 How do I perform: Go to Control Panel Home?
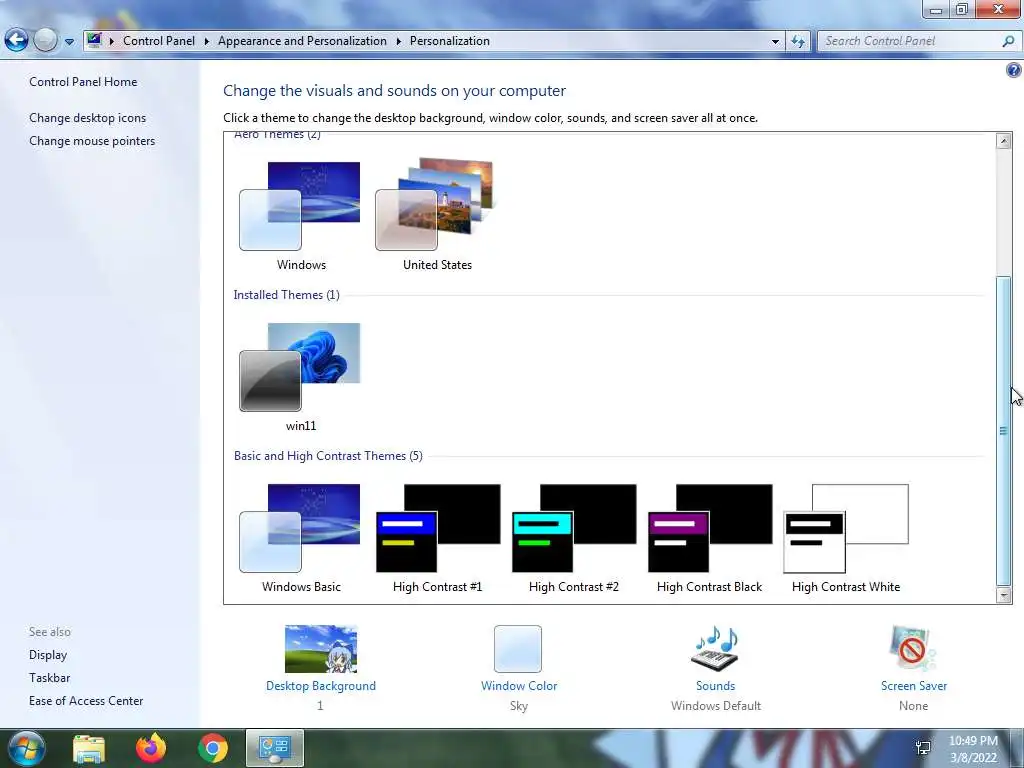(x=83, y=82)
